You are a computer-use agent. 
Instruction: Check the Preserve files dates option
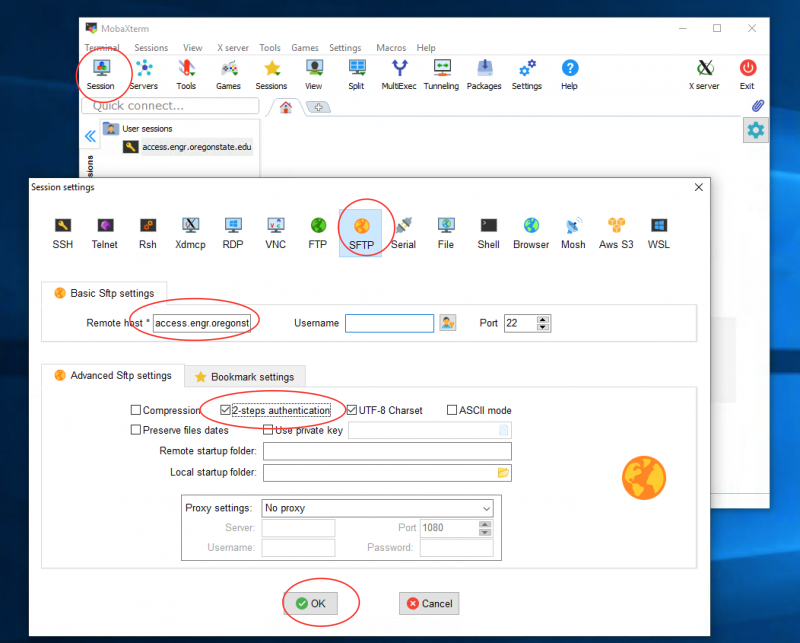pos(136,430)
